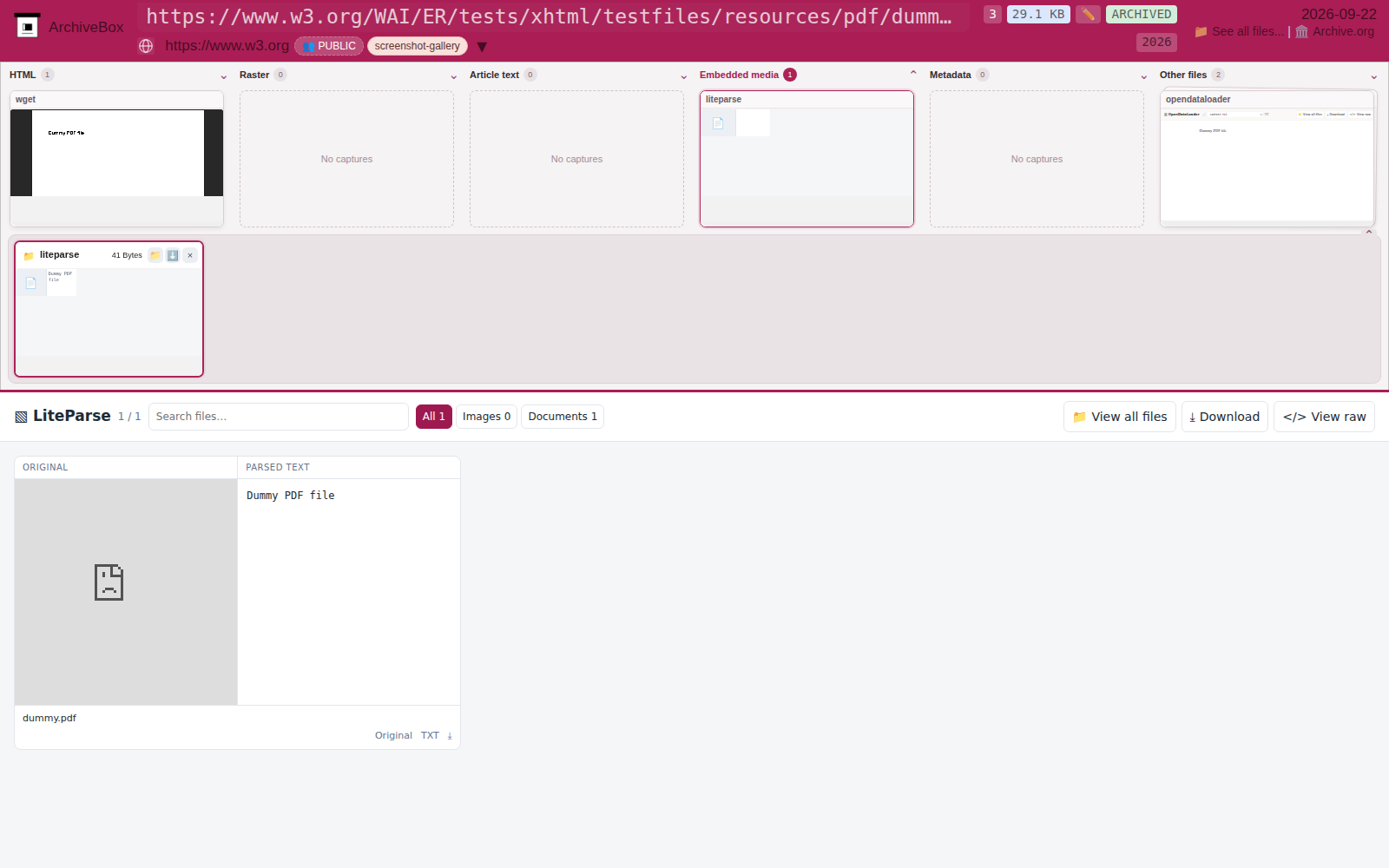Screen dimensions: 1389x868
Task: Close the liteparse preview card
Action: pyautogui.click(x=190, y=255)
